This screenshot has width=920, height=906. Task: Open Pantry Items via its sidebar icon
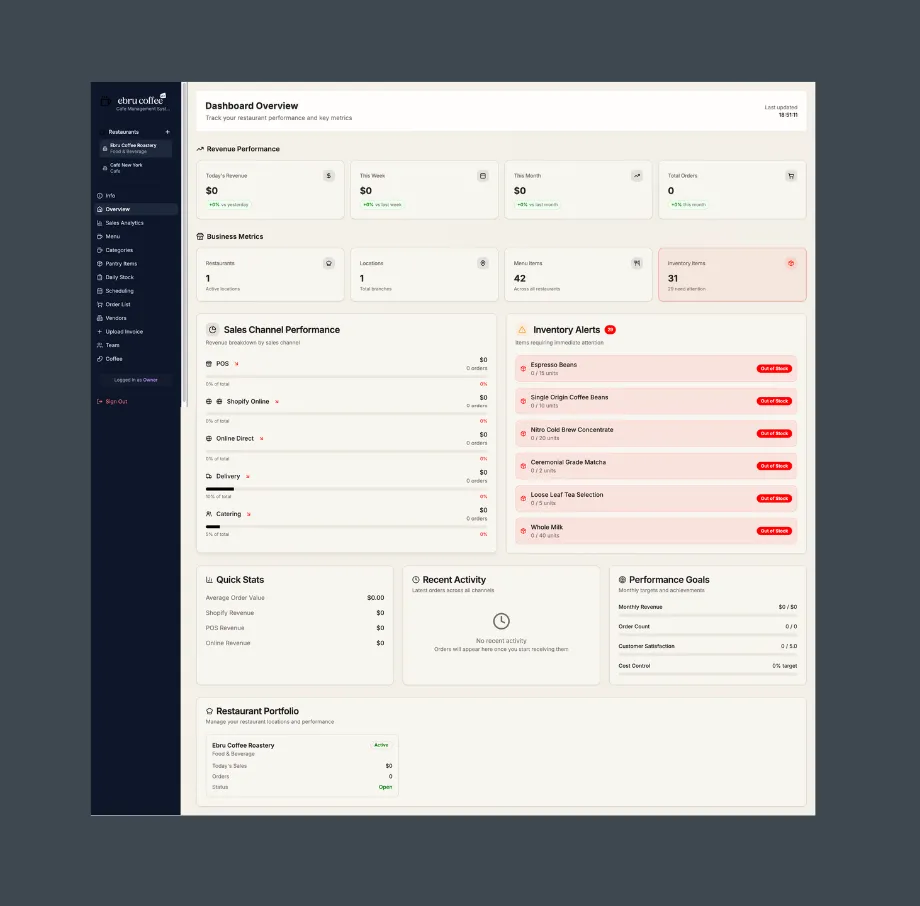click(99, 264)
